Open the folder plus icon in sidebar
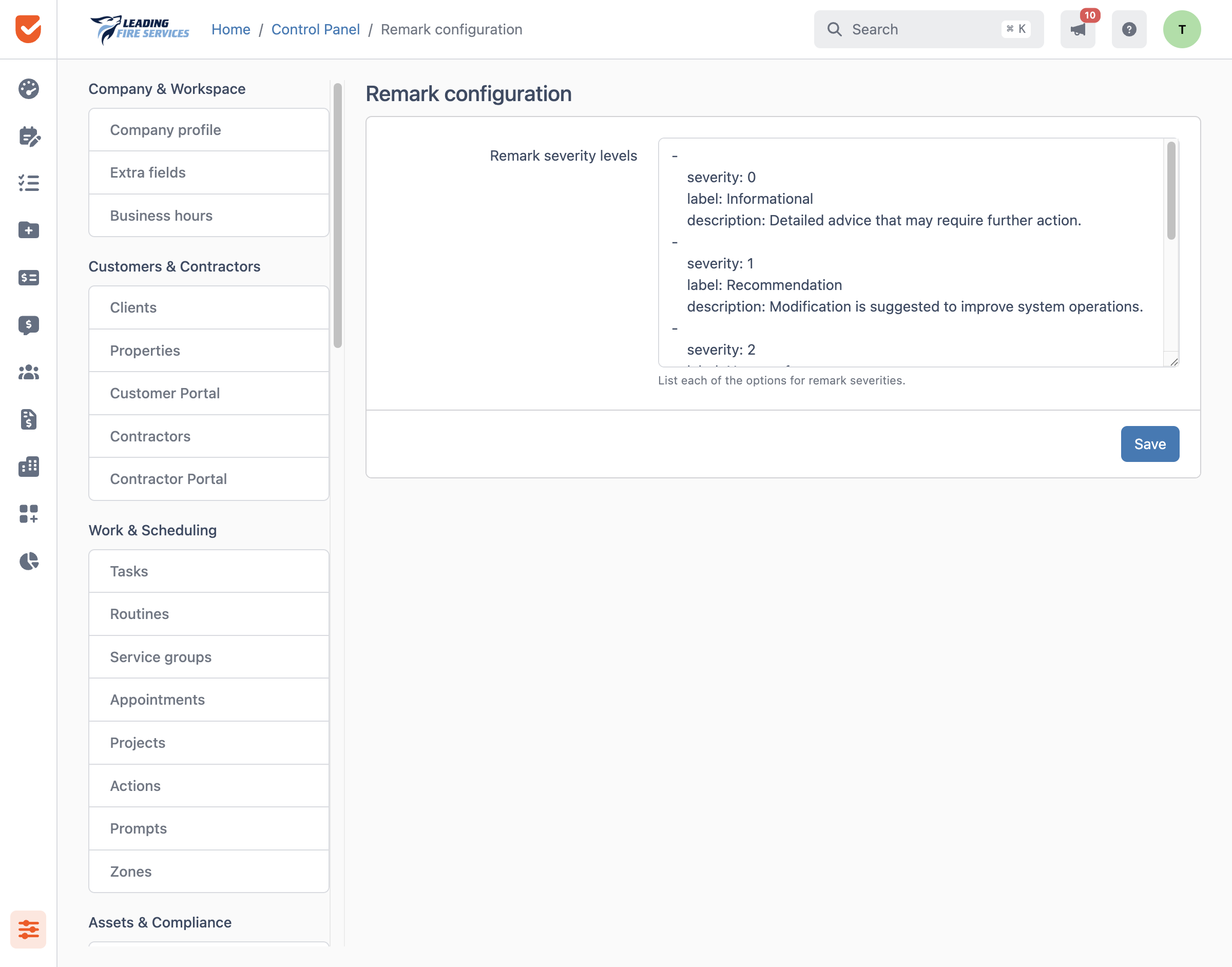Viewport: 1232px width, 967px height. coord(28,230)
